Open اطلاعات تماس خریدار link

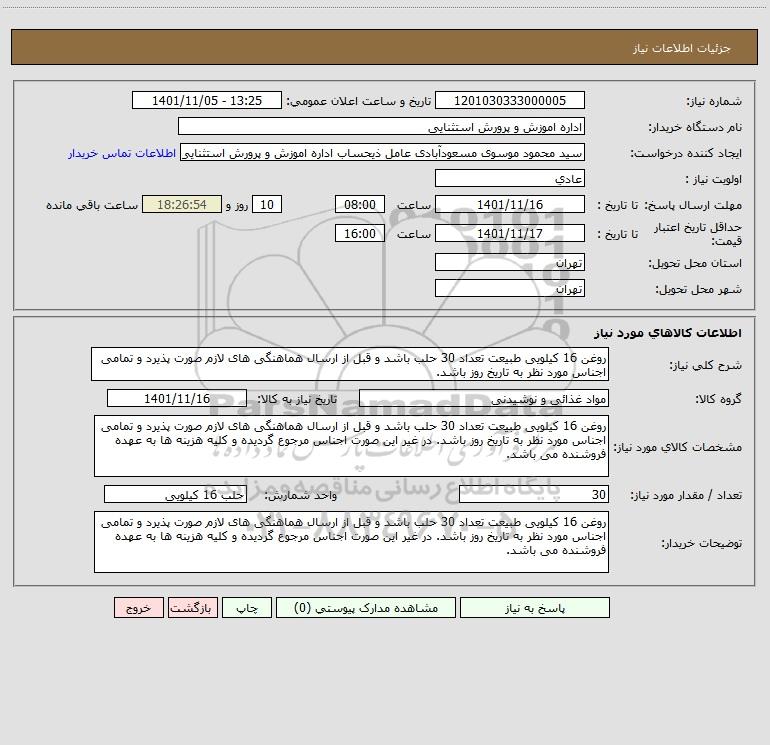click(x=122, y=153)
